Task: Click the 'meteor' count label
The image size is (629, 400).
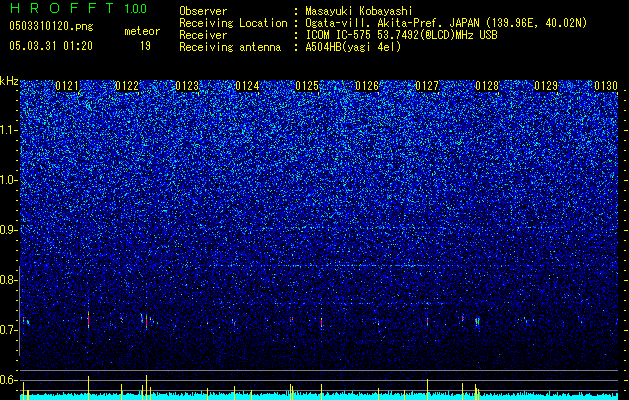Action: pos(142,31)
